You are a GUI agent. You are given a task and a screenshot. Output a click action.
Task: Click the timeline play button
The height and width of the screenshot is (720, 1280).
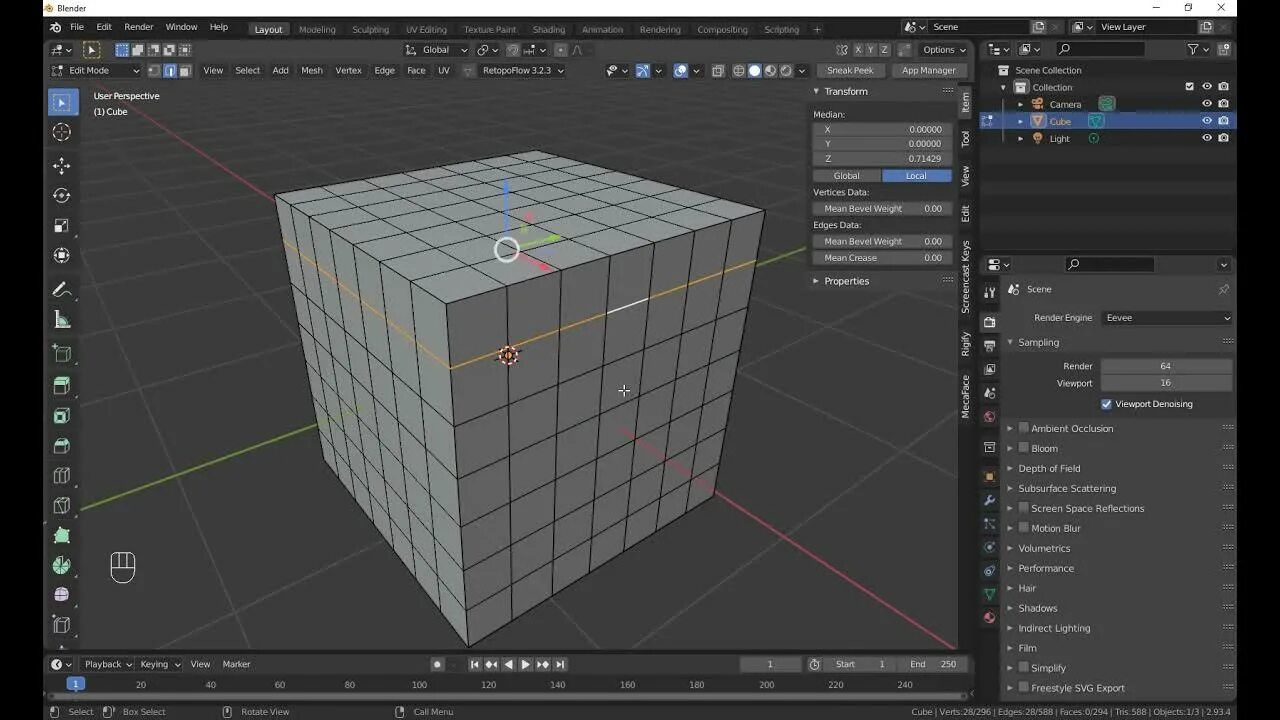pyautogui.click(x=525, y=664)
